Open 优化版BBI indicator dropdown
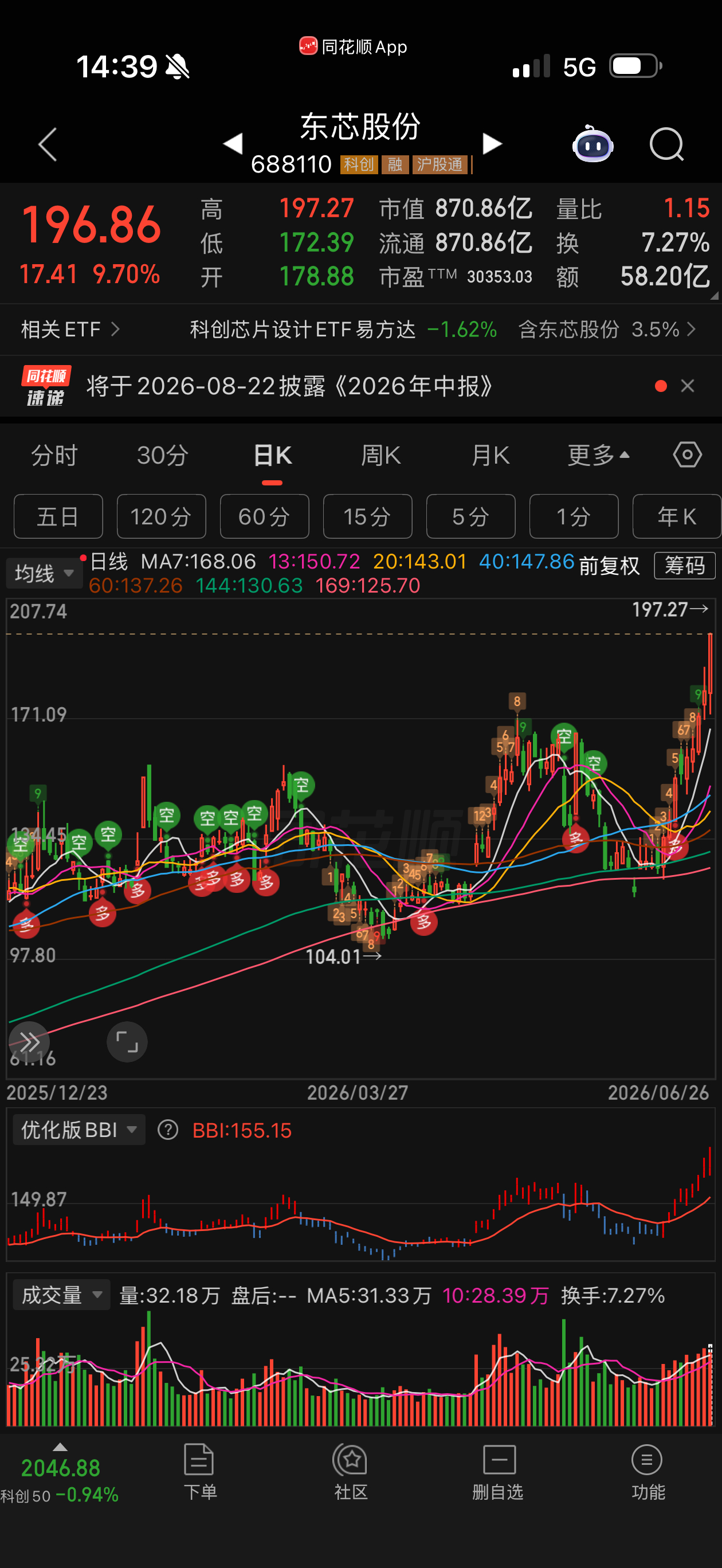The width and height of the screenshot is (722, 1568). 79,1130
